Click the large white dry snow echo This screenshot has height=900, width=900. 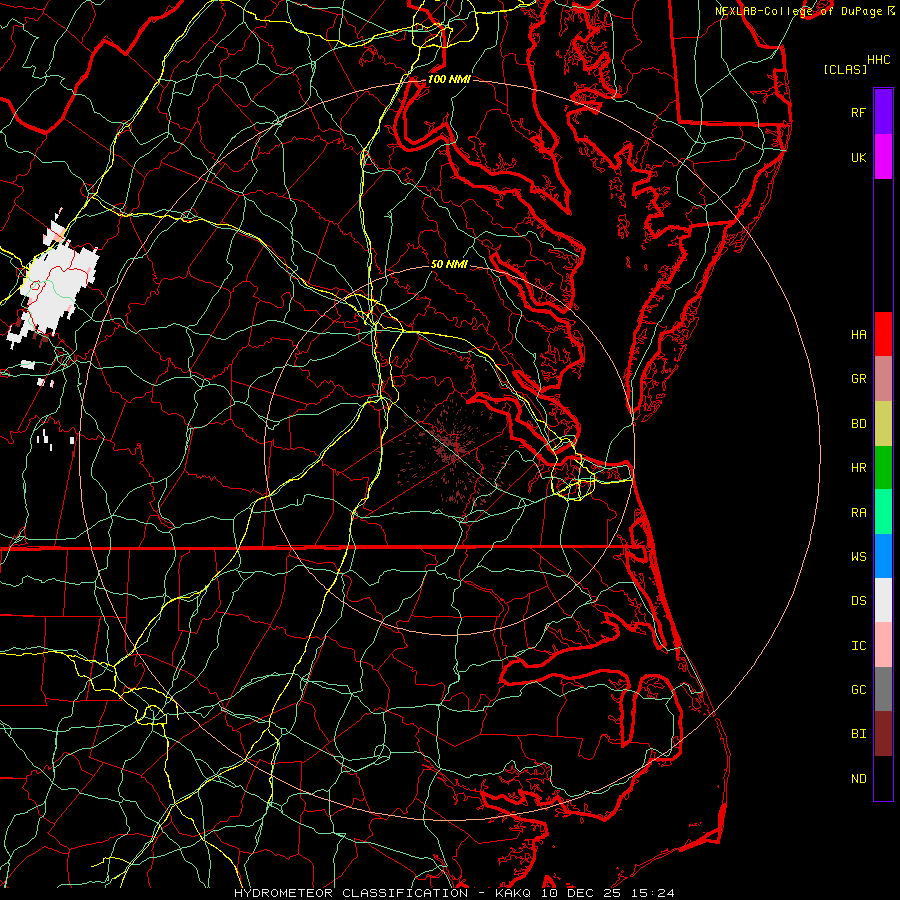[x=57, y=287]
